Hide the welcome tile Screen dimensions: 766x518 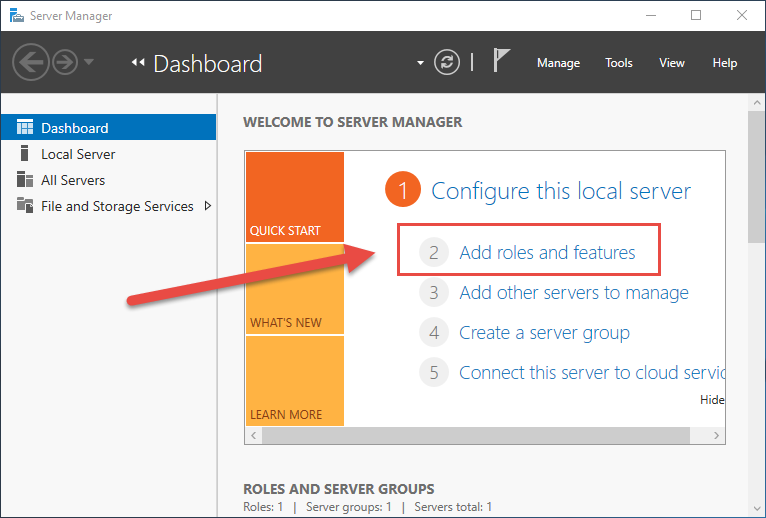pos(712,400)
